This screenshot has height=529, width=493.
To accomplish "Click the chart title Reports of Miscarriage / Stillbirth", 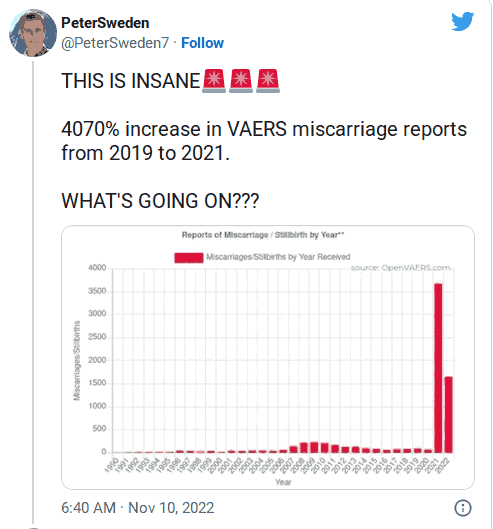I will click(x=263, y=235).
